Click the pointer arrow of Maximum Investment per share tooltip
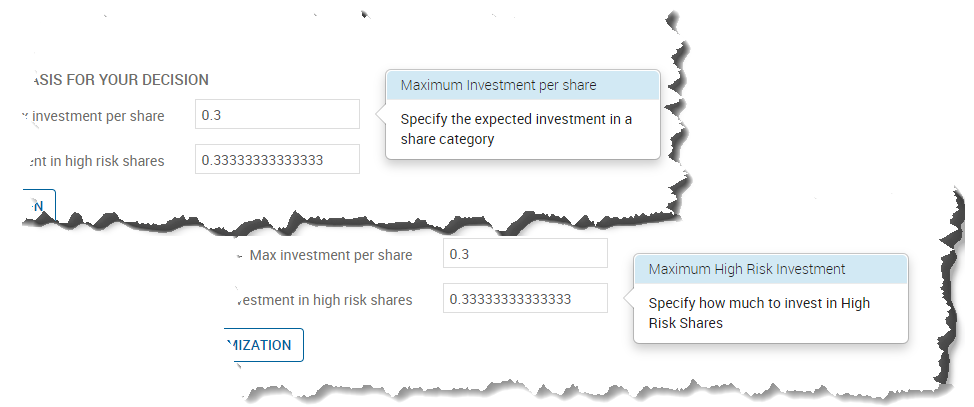This screenshot has width=974, height=407. [381, 114]
